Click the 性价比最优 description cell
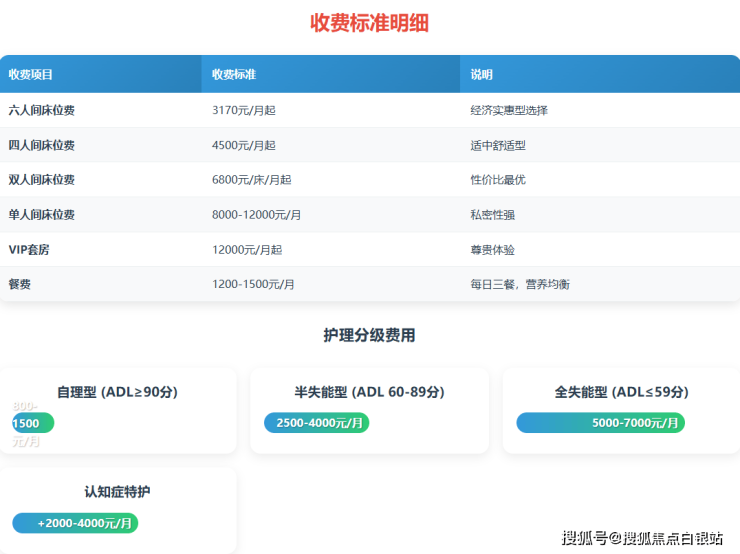This screenshot has width=740, height=554. point(498,180)
